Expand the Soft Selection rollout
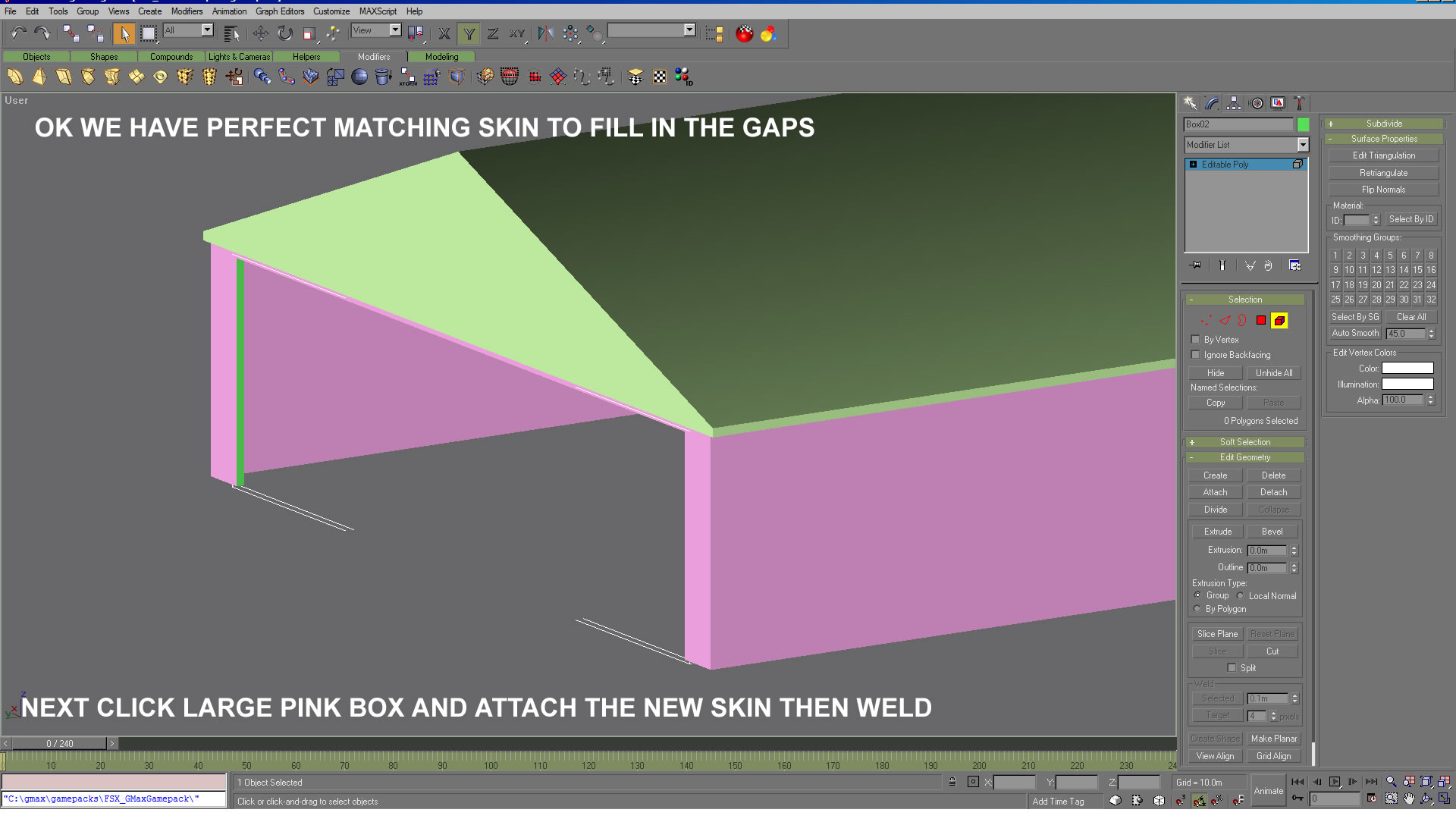The height and width of the screenshot is (819, 1456). tap(1244, 442)
